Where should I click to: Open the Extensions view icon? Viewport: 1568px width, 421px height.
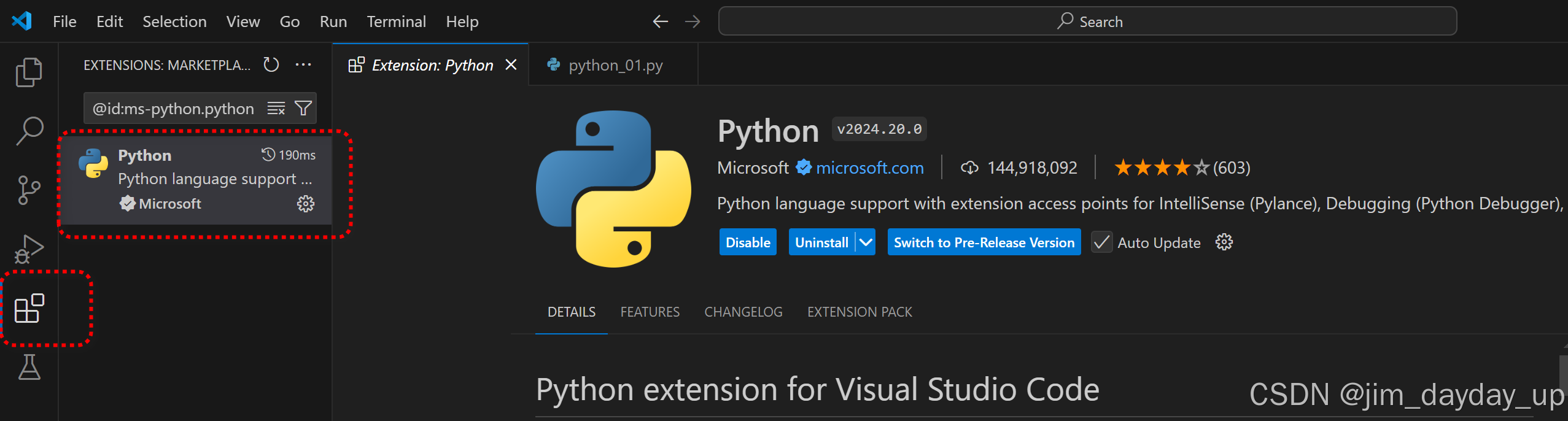pos(29,308)
